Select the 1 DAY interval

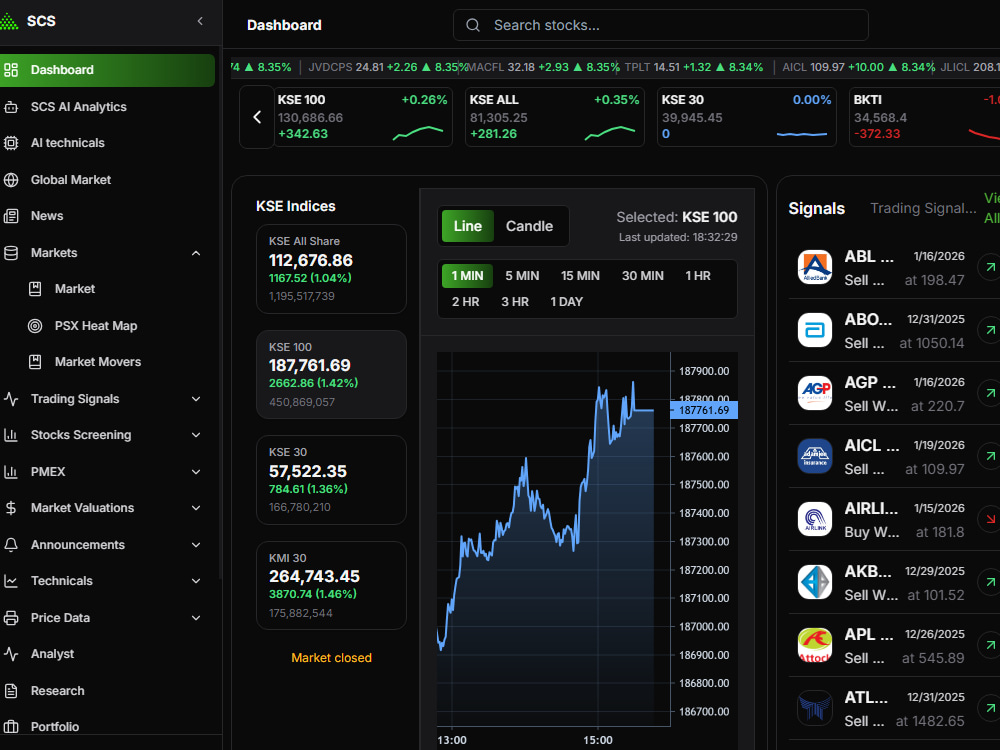click(x=566, y=302)
